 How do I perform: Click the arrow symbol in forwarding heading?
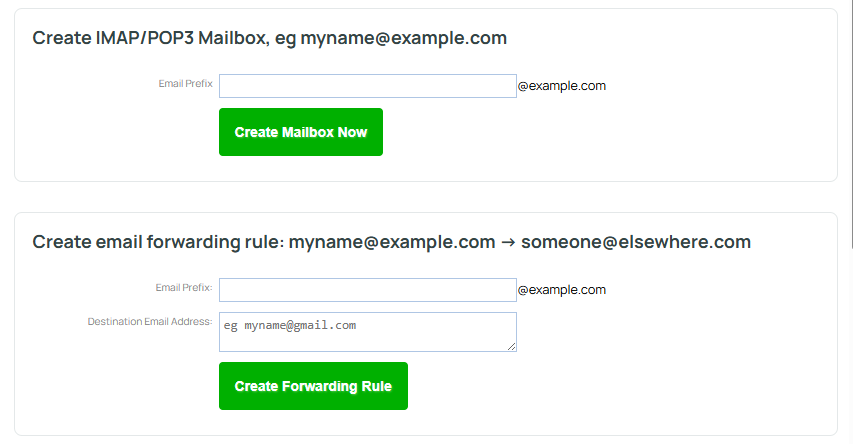coord(508,242)
